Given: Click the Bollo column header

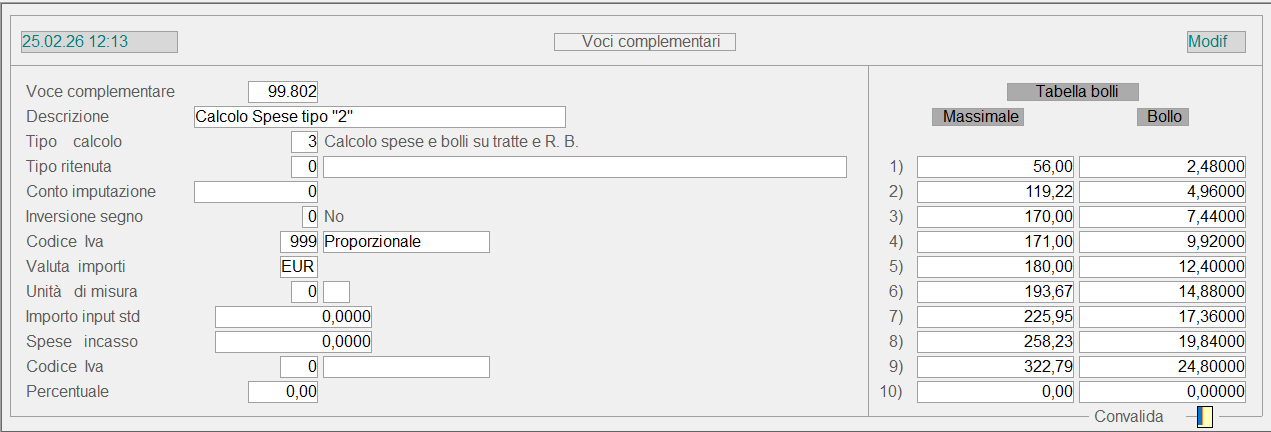Looking at the screenshot, I should [1164, 117].
